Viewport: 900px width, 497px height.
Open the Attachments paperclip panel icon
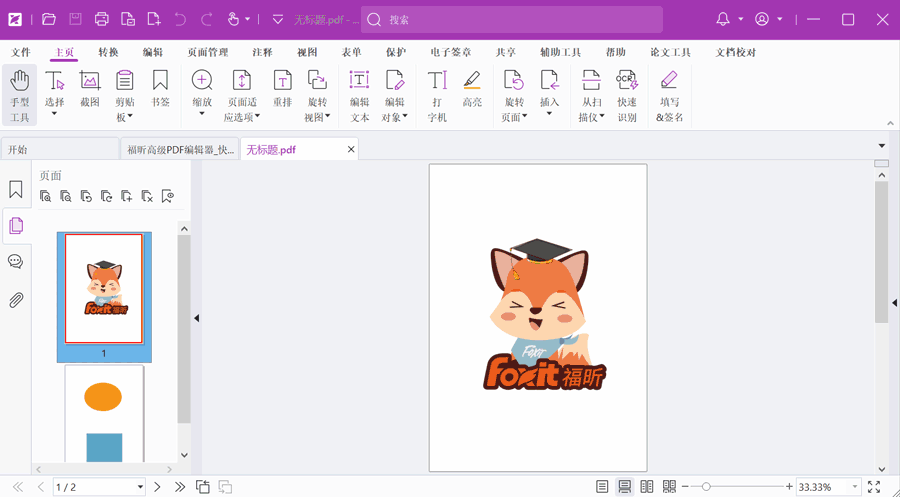click(x=15, y=300)
